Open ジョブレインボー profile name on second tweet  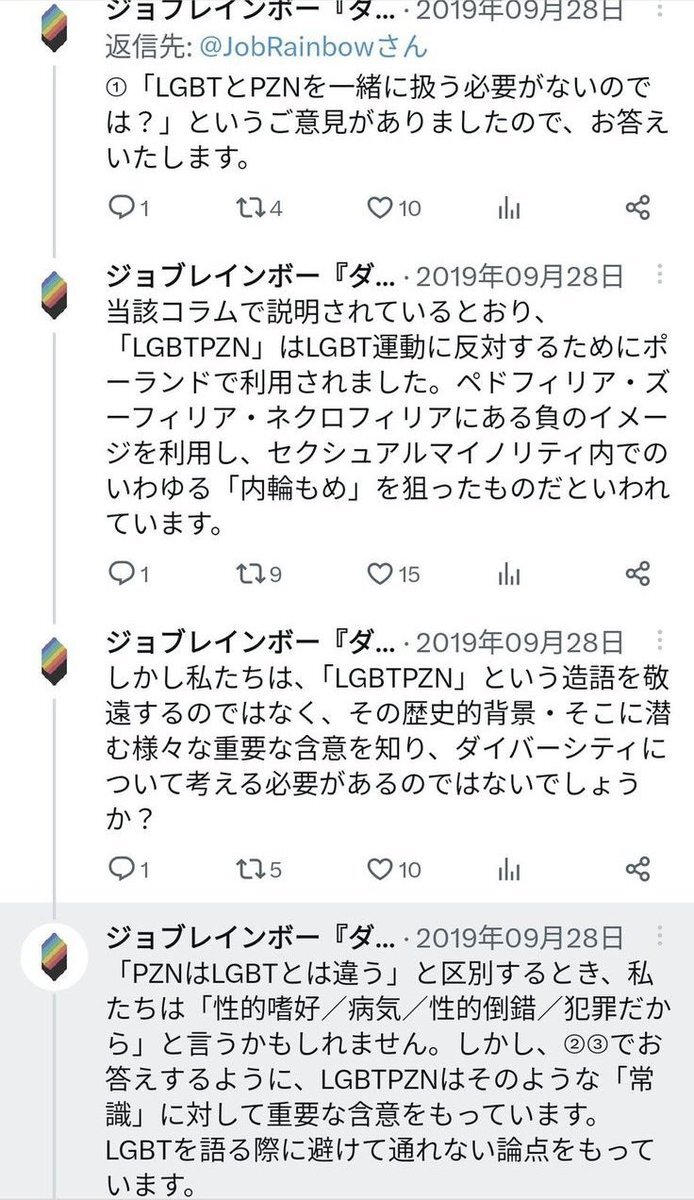(251, 276)
